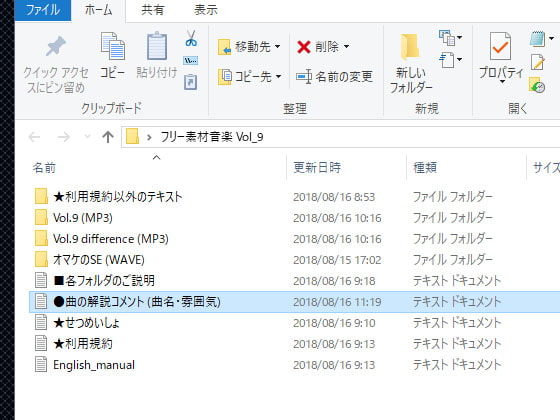The width and height of the screenshot is (560, 420).
Task: Click the history icon in 開く group
Action: tap(537, 85)
